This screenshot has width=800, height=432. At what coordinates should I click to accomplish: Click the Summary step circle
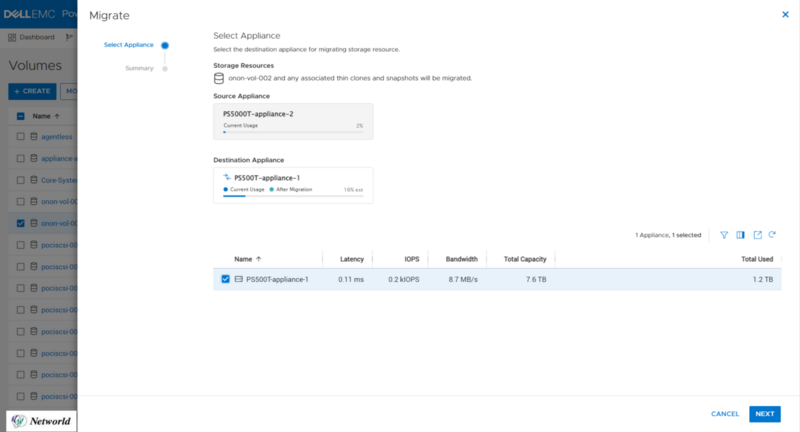[165, 68]
